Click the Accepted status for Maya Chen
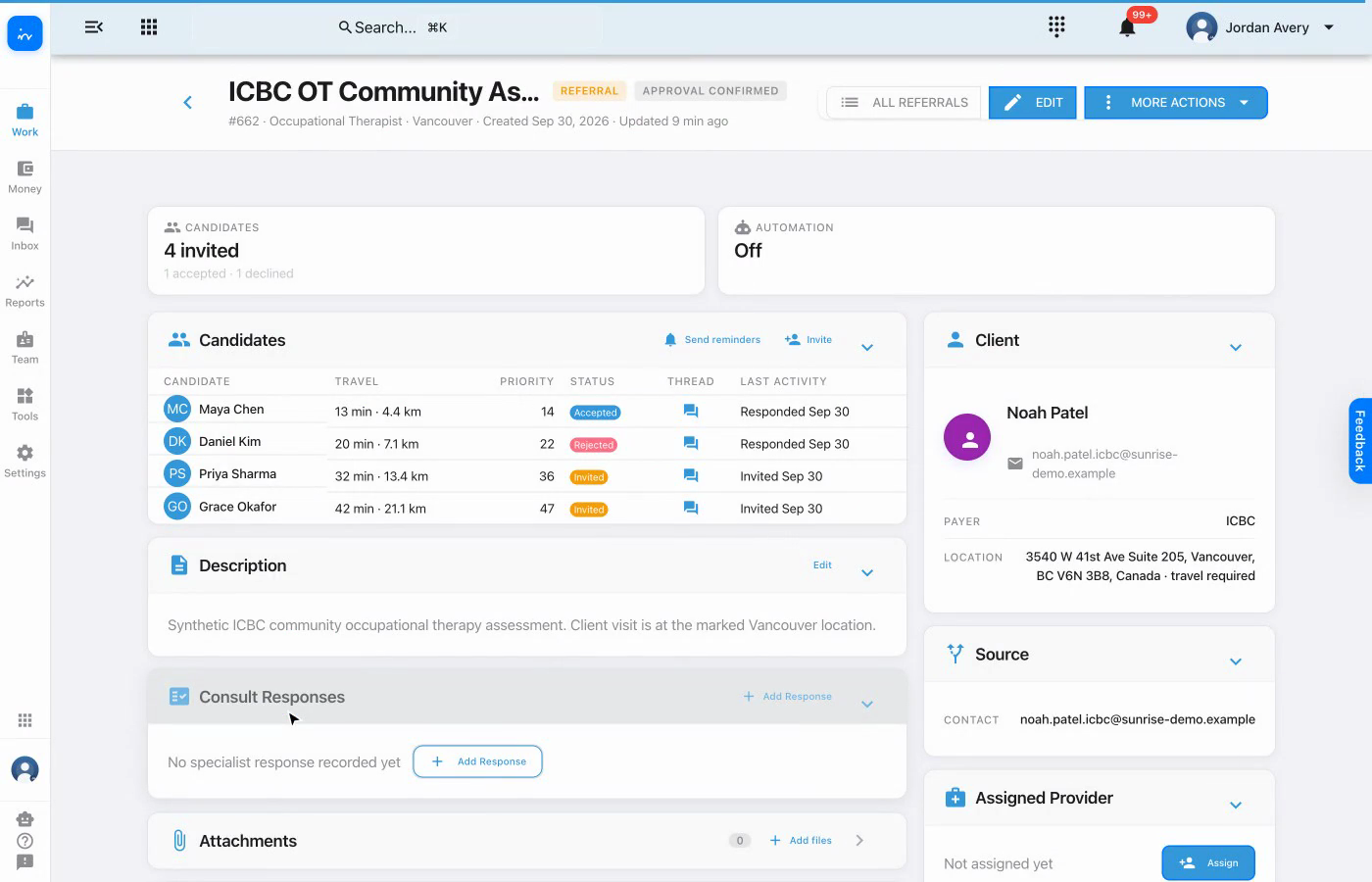The height and width of the screenshot is (882, 1372). pyautogui.click(x=595, y=413)
